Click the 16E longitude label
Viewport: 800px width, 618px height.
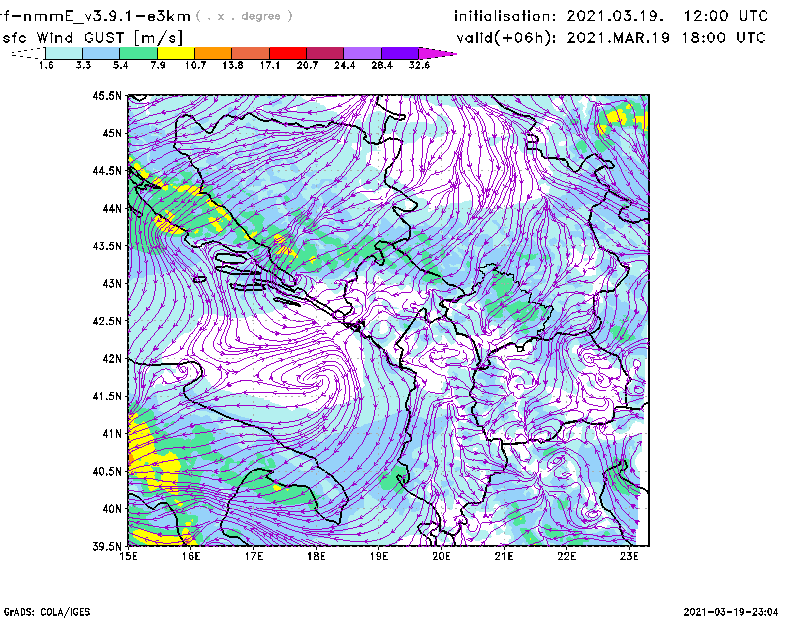click(x=191, y=556)
